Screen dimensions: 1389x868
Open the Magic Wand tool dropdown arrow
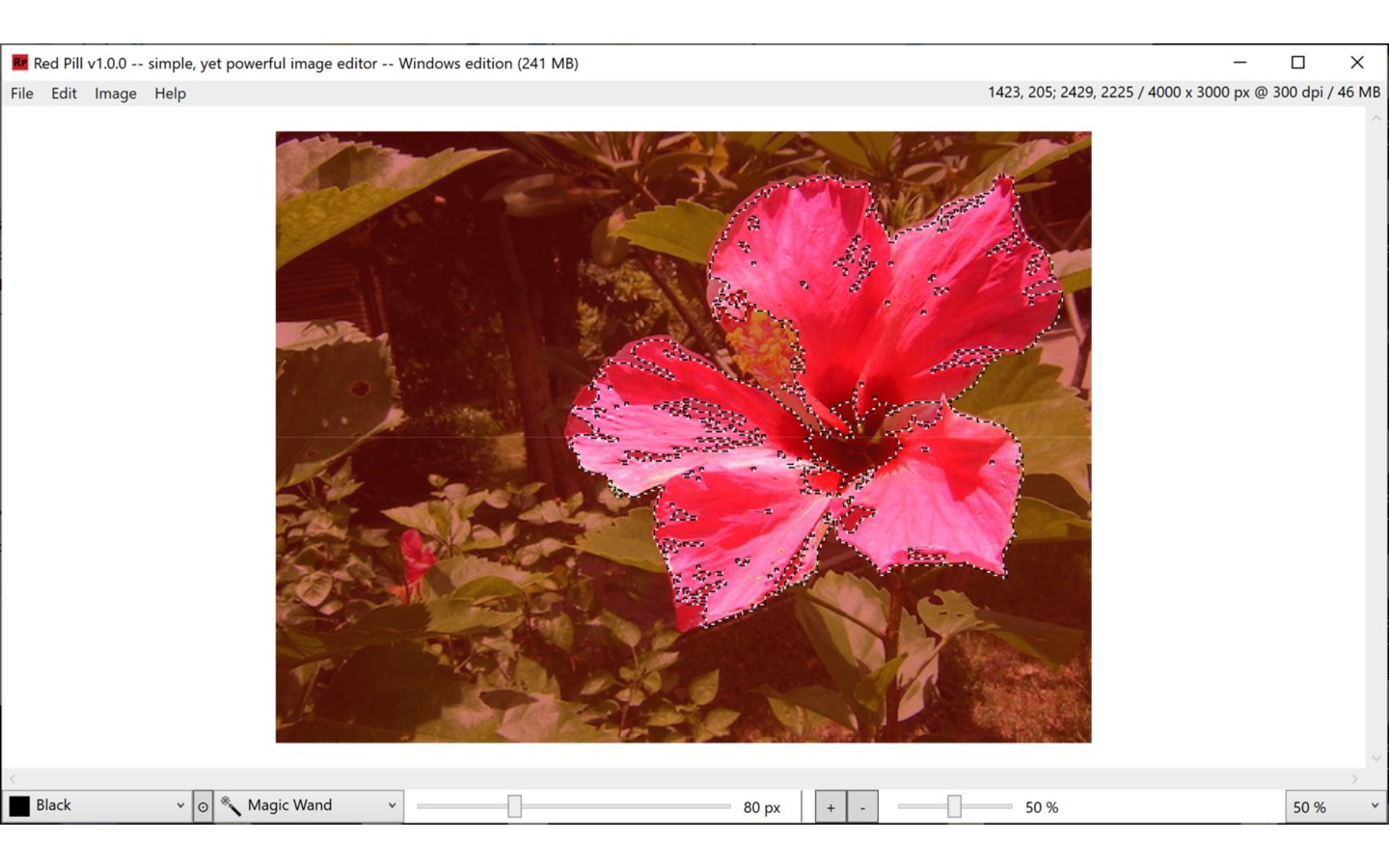[392, 805]
